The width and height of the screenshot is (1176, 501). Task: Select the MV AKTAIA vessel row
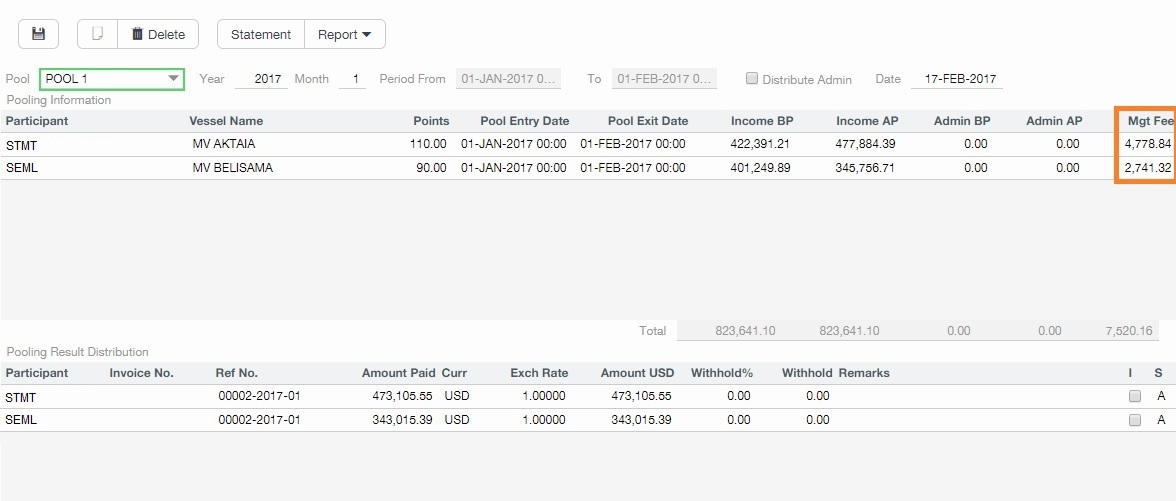(223, 144)
